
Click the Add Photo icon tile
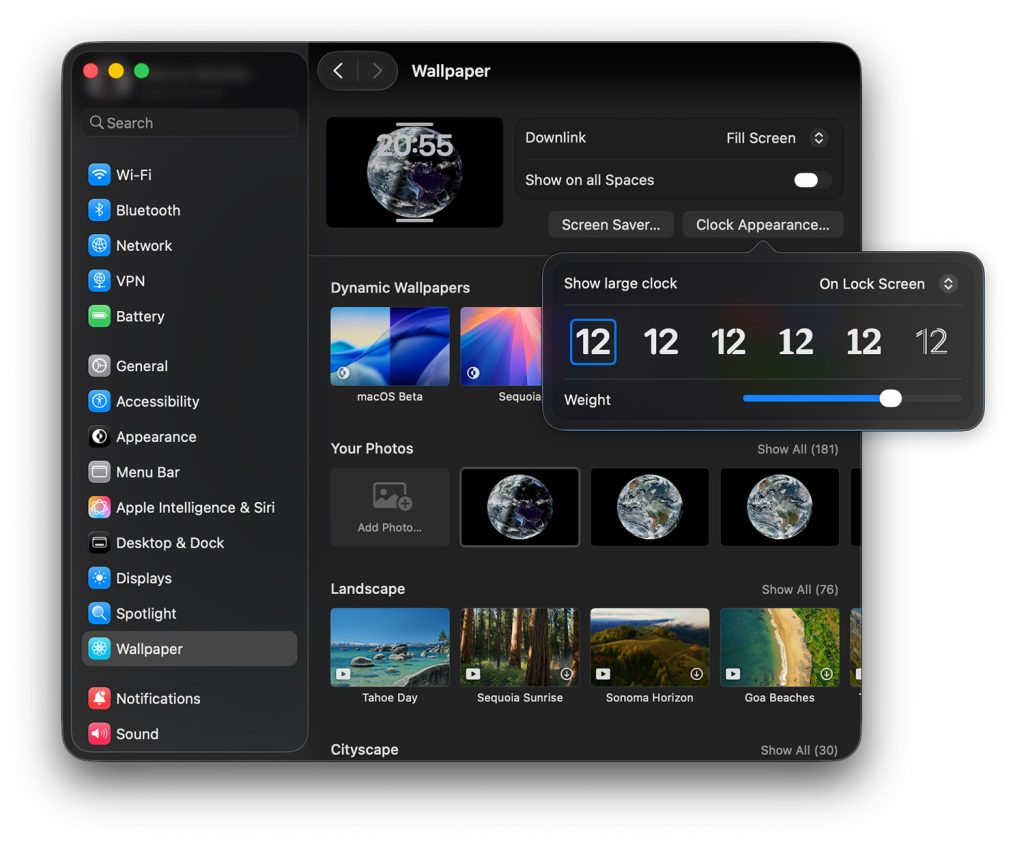[390, 506]
